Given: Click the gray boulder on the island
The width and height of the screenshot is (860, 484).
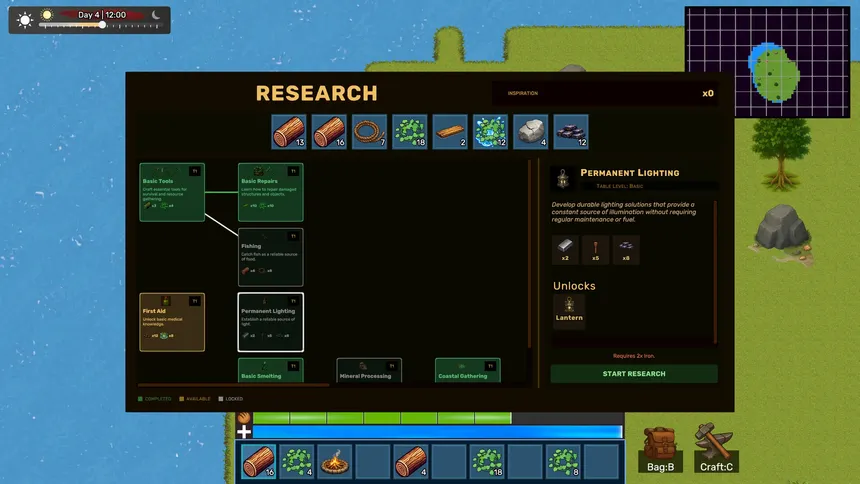Looking at the screenshot, I should pyautogui.click(x=783, y=230).
